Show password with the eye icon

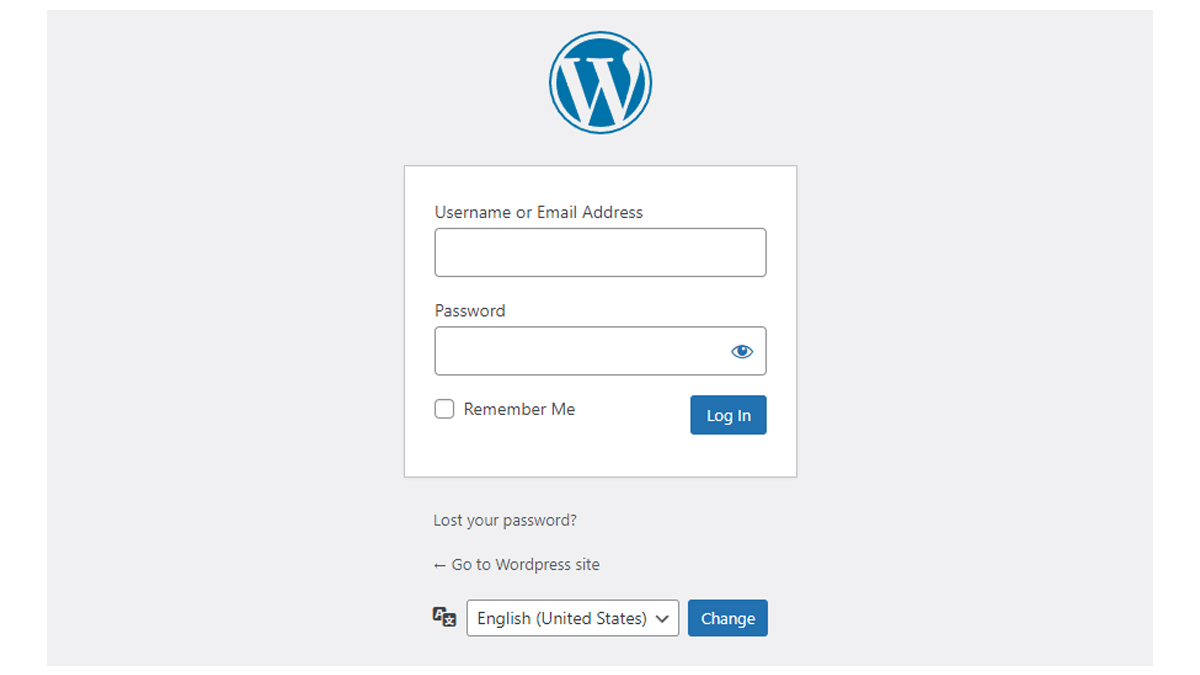coord(741,351)
